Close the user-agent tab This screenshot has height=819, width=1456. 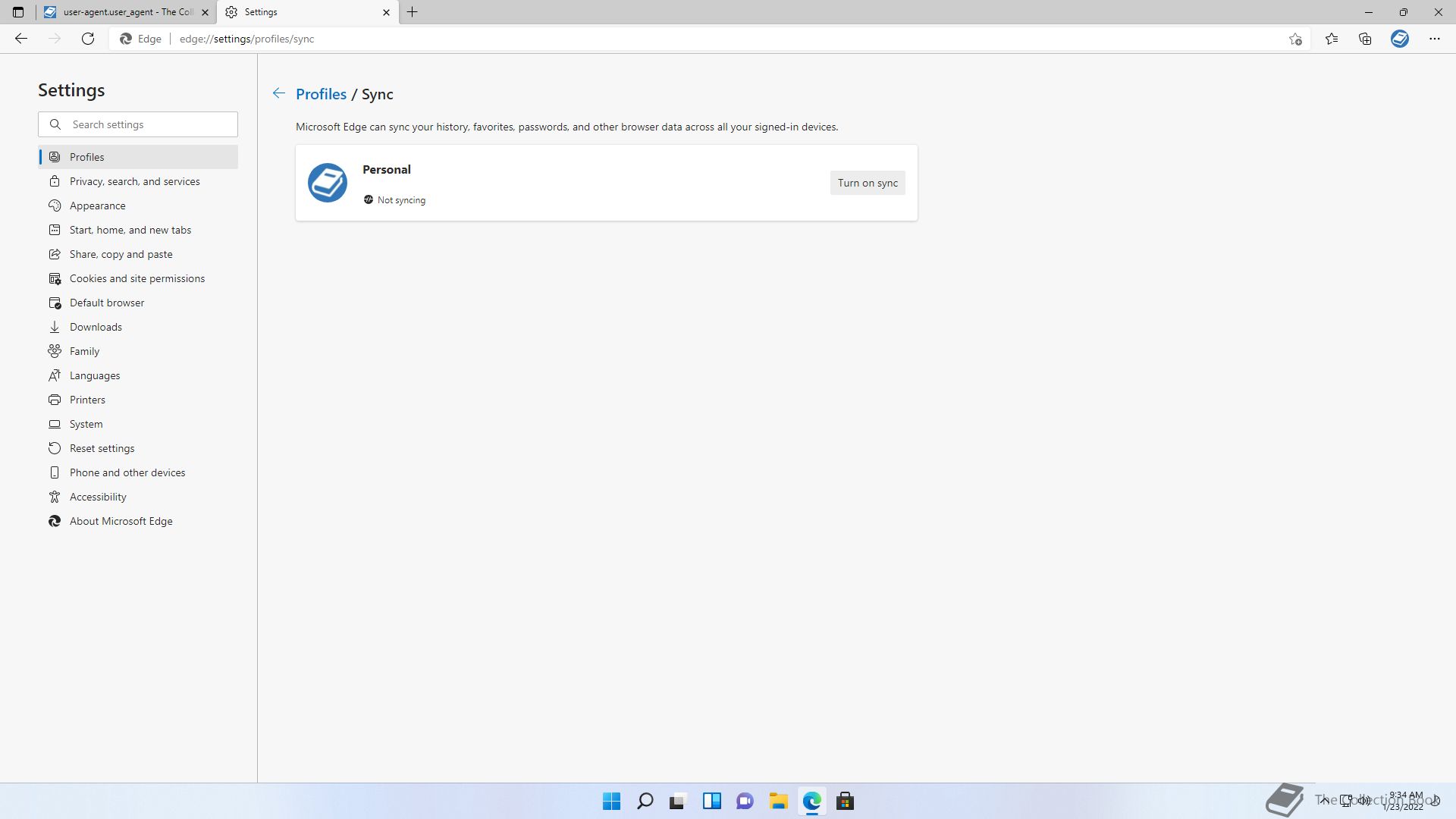coord(205,12)
